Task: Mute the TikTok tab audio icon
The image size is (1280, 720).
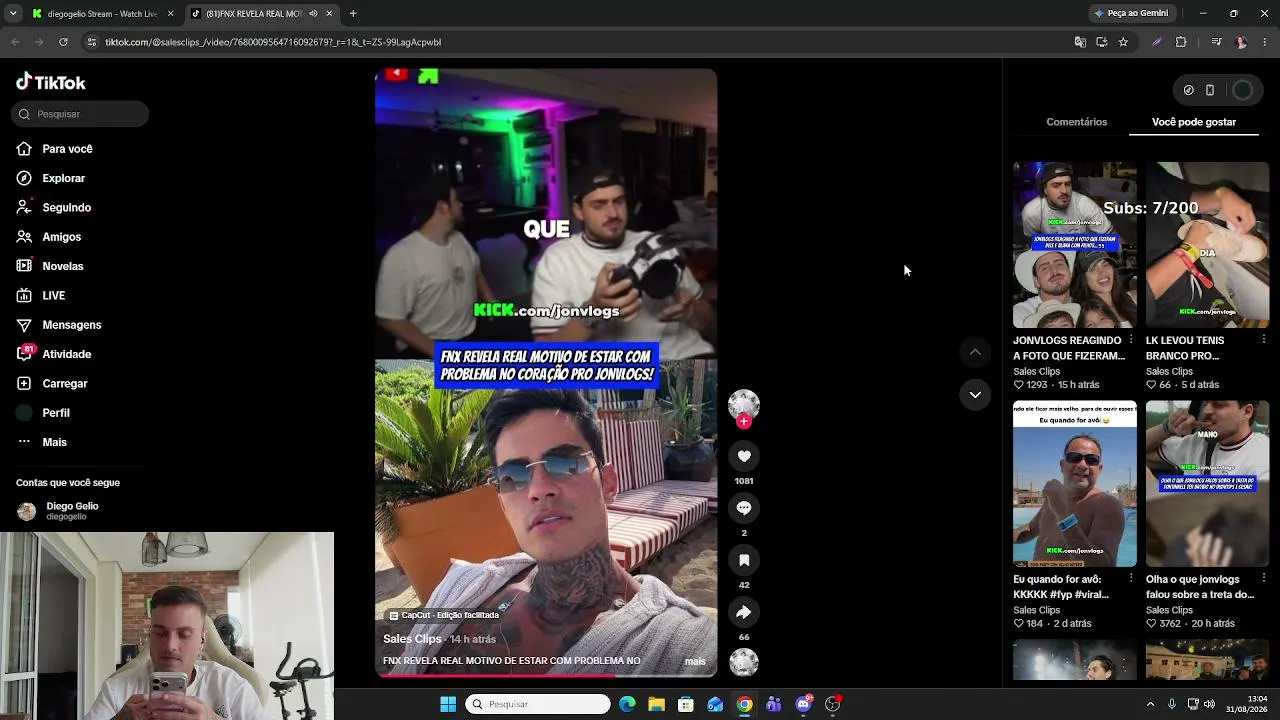Action: 313,14
